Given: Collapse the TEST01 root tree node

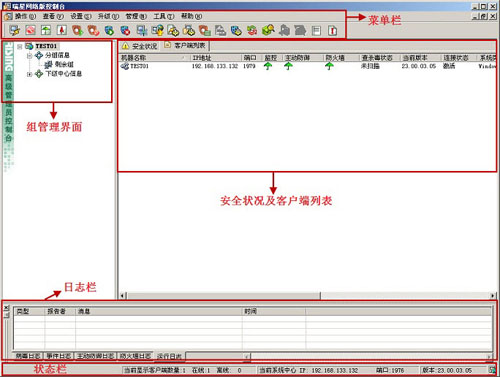Looking at the screenshot, I should [x=20, y=46].
